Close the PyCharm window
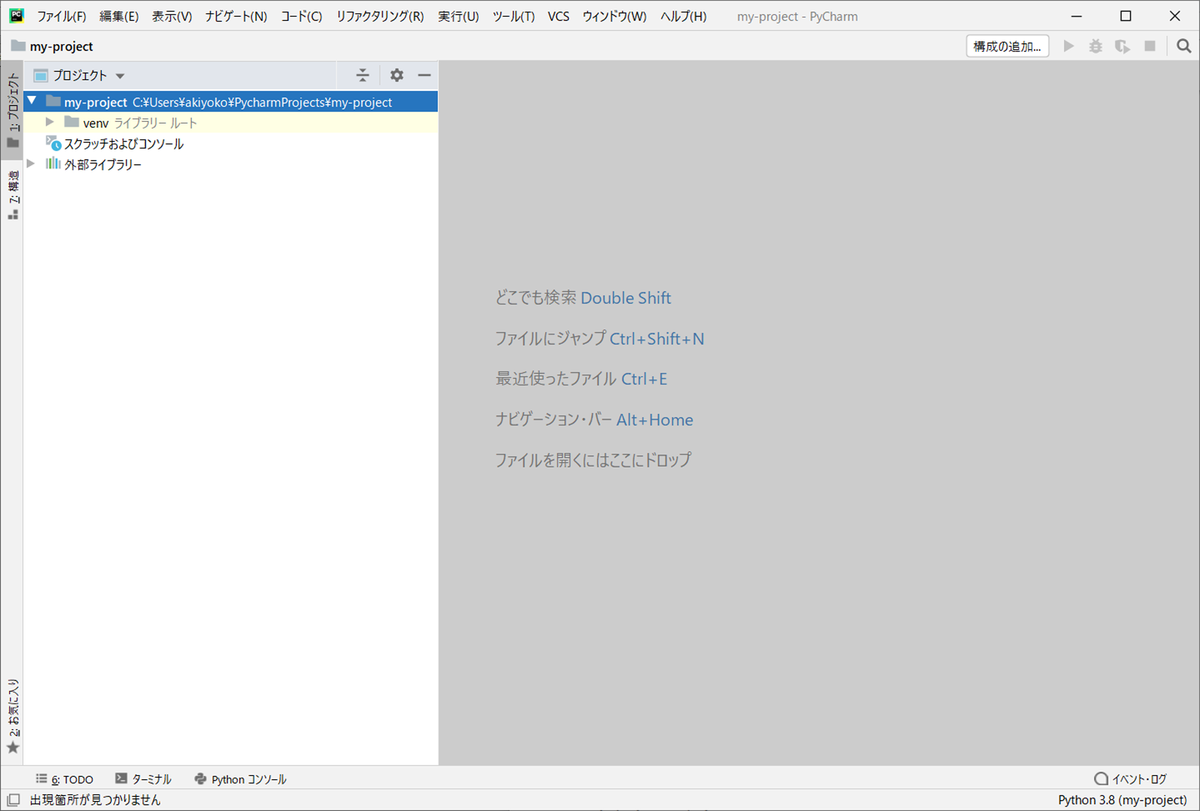1200x811 pixels. 1174,16
